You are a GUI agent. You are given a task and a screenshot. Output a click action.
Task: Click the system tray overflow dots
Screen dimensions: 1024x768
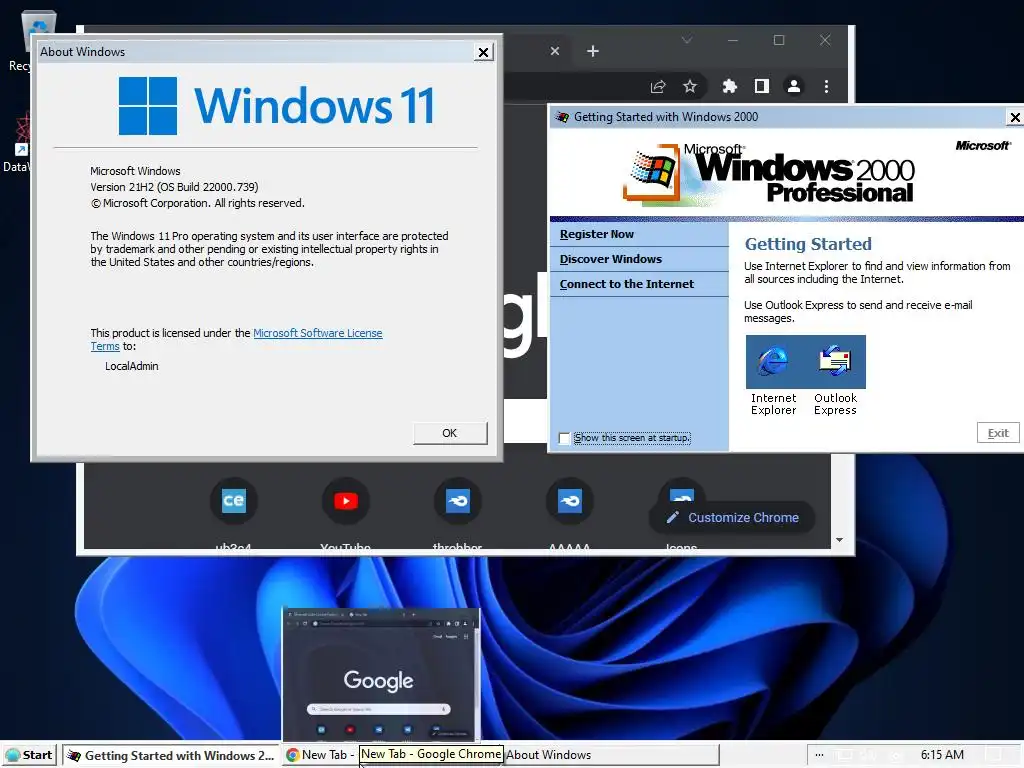tap(819, 755)
